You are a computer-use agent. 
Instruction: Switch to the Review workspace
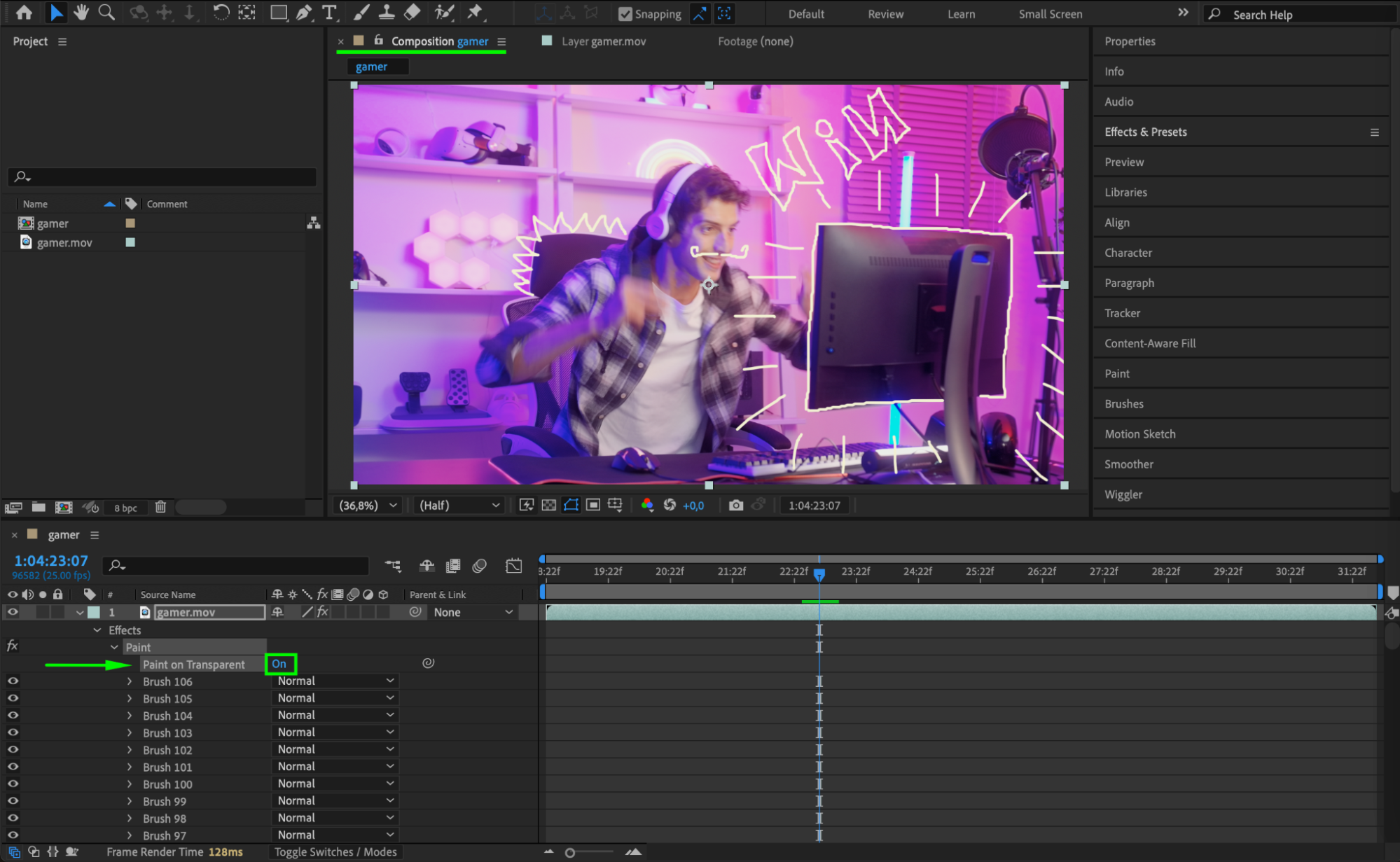(885, 14)
